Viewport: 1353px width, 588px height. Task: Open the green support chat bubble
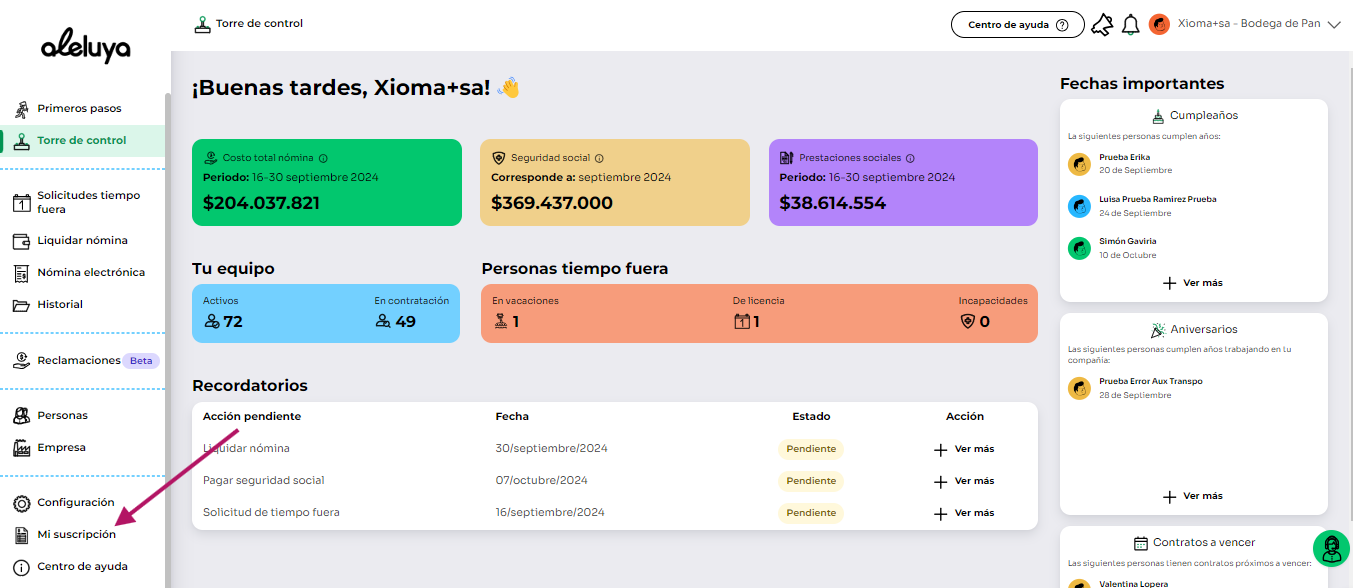(1331, 549)
